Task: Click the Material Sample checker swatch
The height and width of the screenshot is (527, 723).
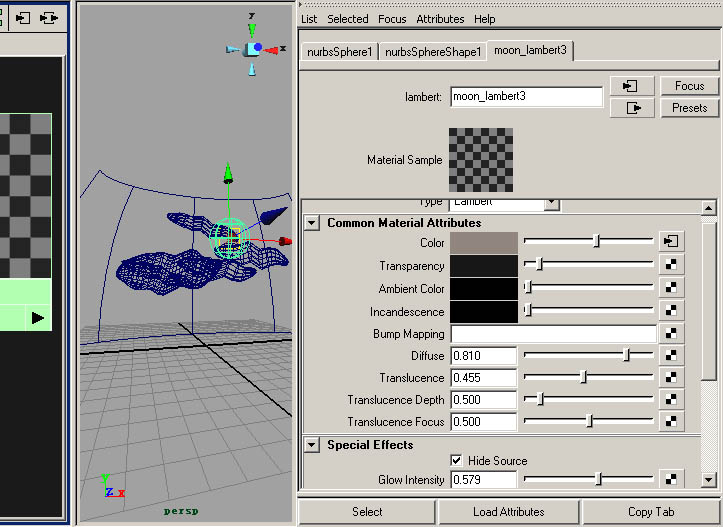Action: click(x=481, y=160)
